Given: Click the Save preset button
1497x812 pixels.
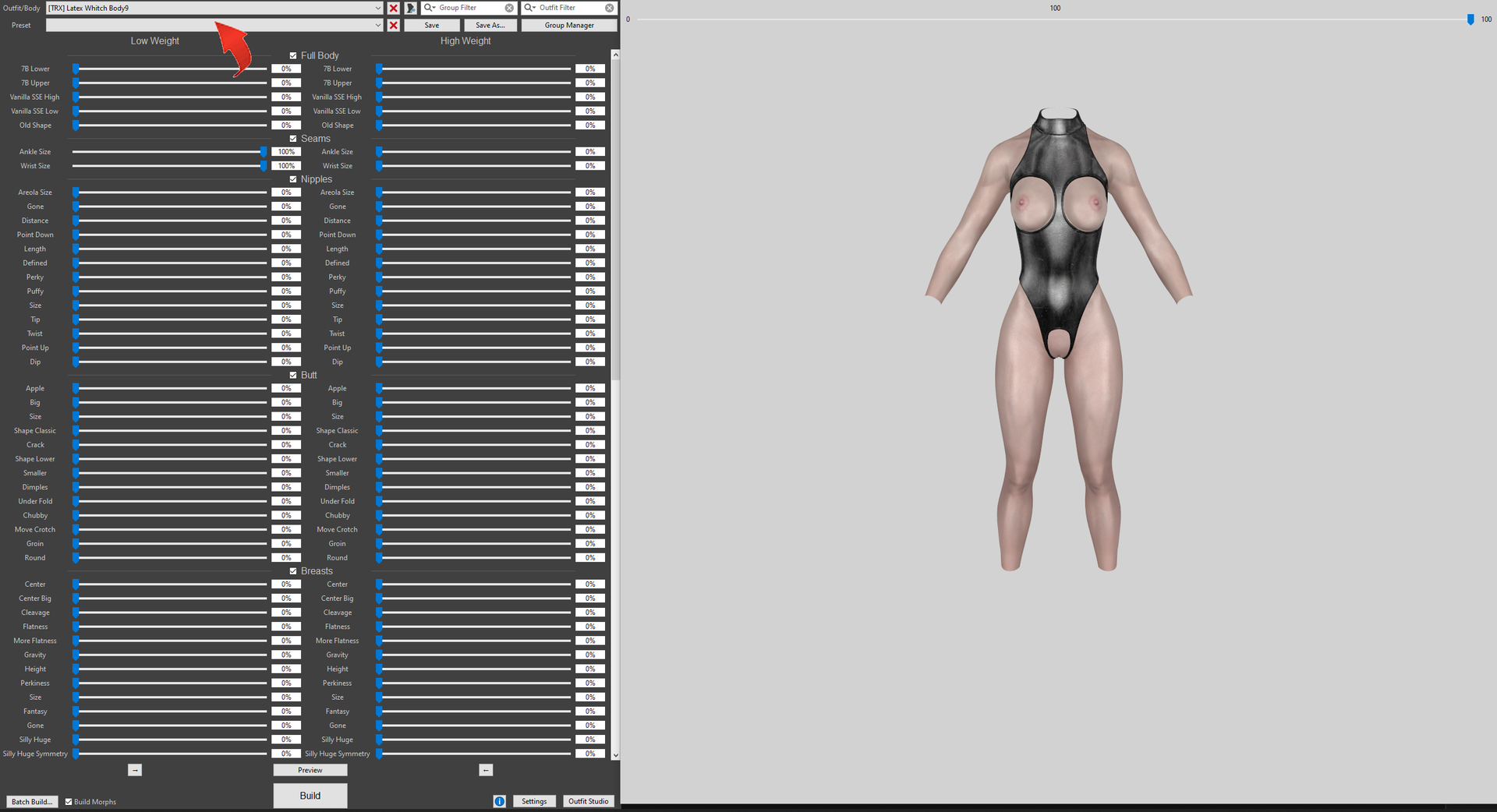Looking at the screenshot, I should click(432, 25).
